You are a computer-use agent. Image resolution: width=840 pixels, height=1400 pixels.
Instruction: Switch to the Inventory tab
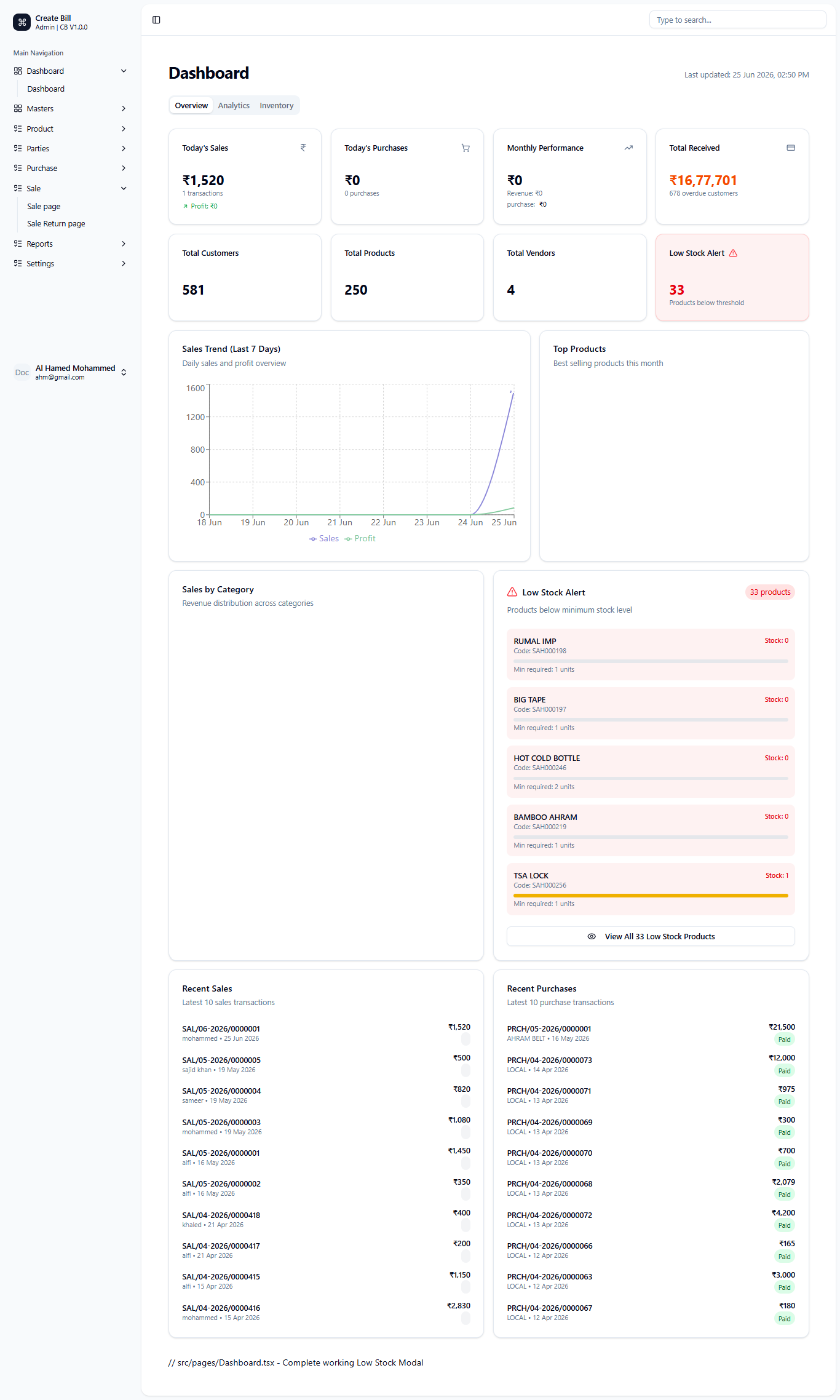pos(276,105)
